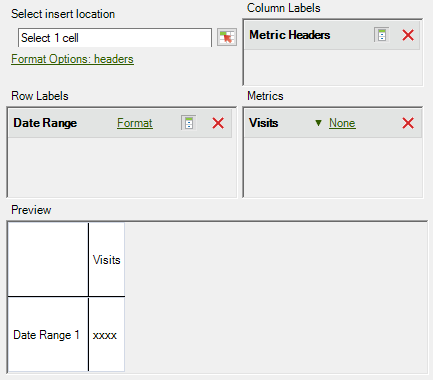The image size is (433, 380).
Task: Open the Date Range Format link
Action: pyautogui.click(x=135, y=123)
